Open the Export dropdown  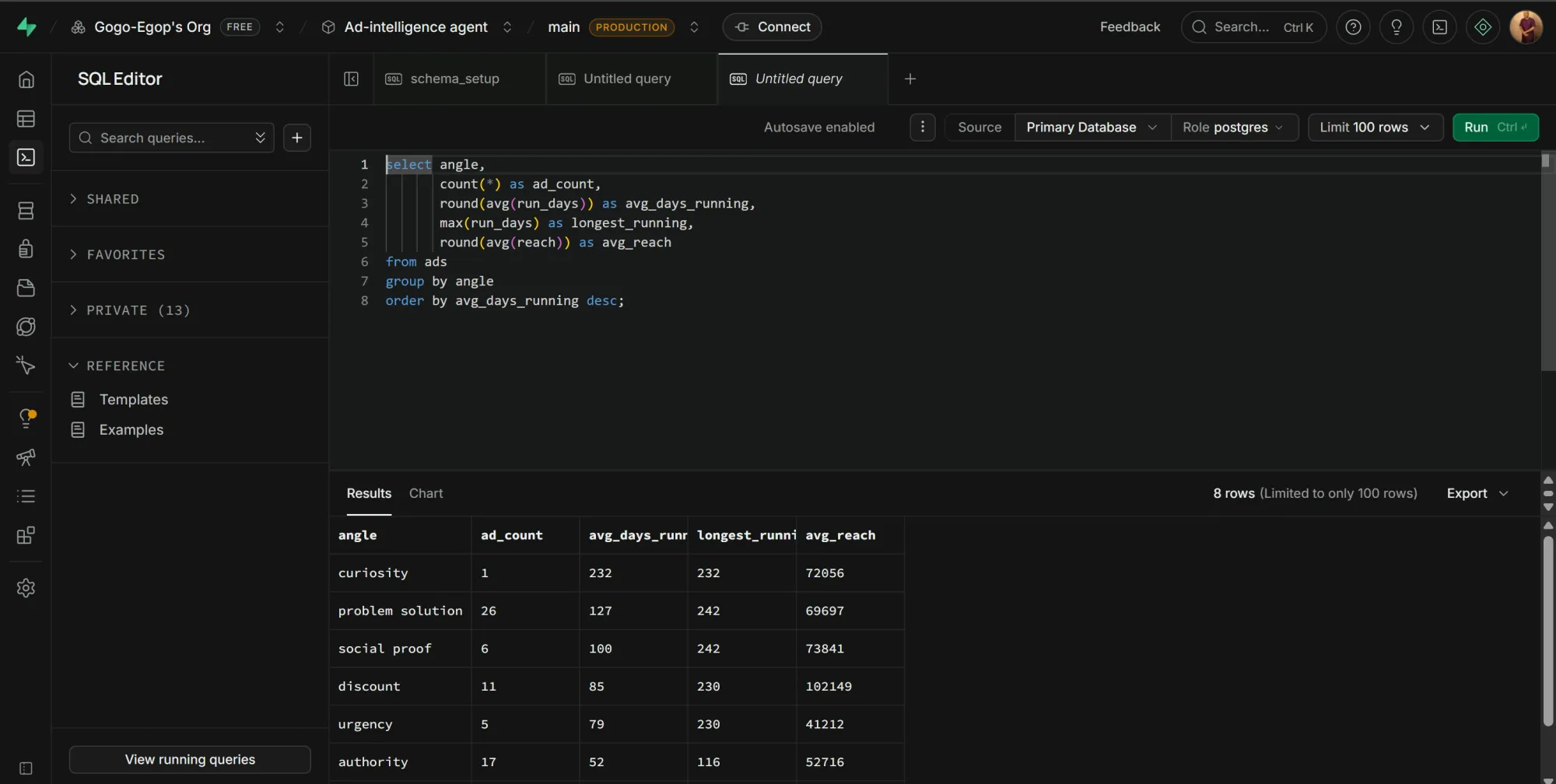pos(1477,494)
